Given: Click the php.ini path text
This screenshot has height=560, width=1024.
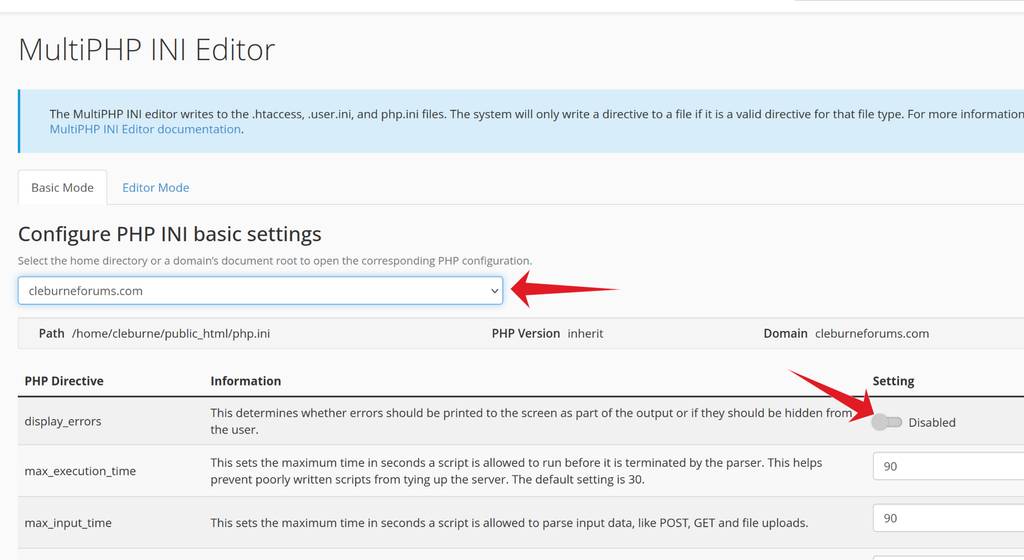Looking at the screenshot, I should tap(171, 334).
